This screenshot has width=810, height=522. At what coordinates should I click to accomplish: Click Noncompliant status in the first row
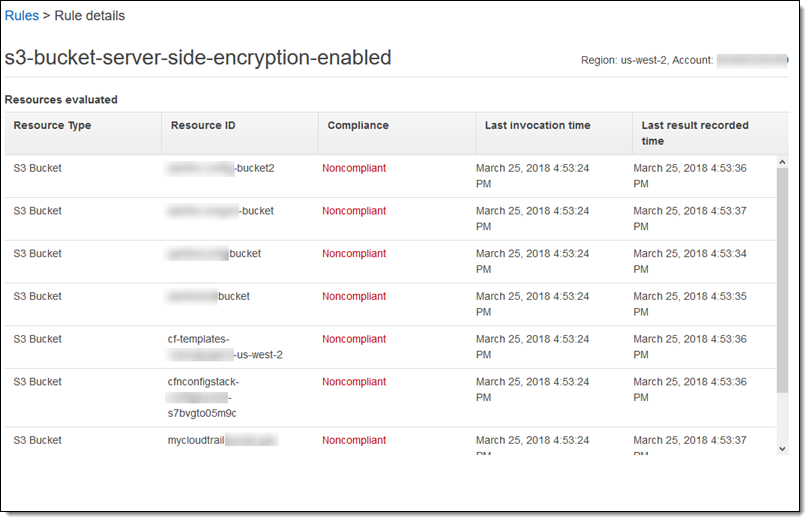pyautogui.click(x=354, y=168)
